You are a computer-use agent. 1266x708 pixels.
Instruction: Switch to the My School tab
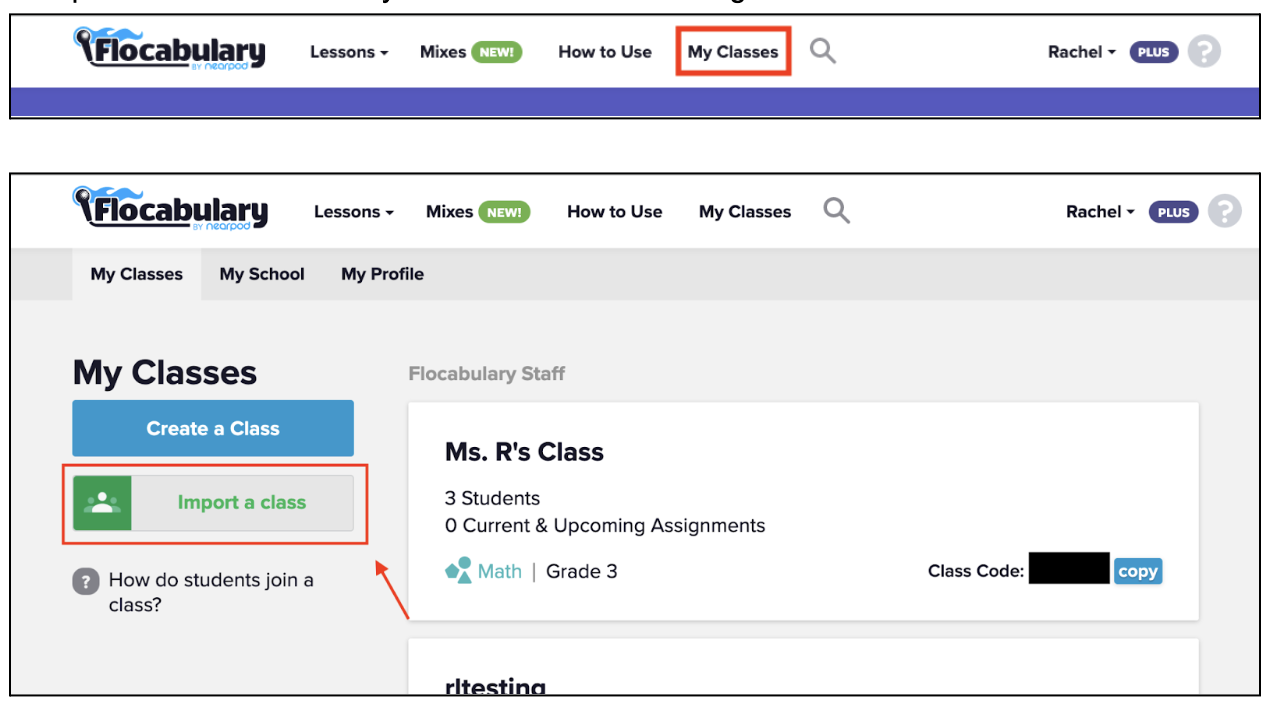tap(262, 274)
